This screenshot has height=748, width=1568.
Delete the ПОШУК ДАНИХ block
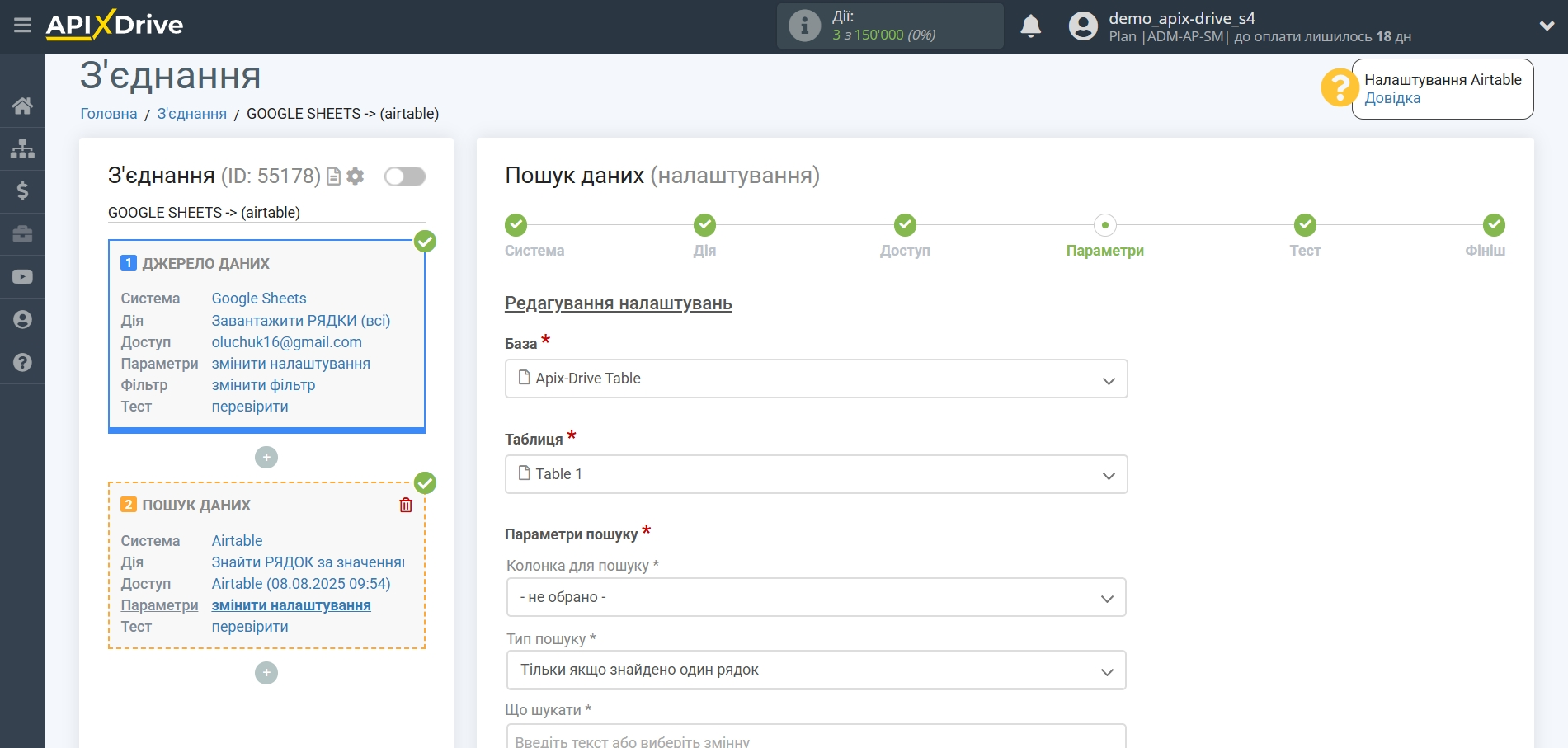coord(406,505)
